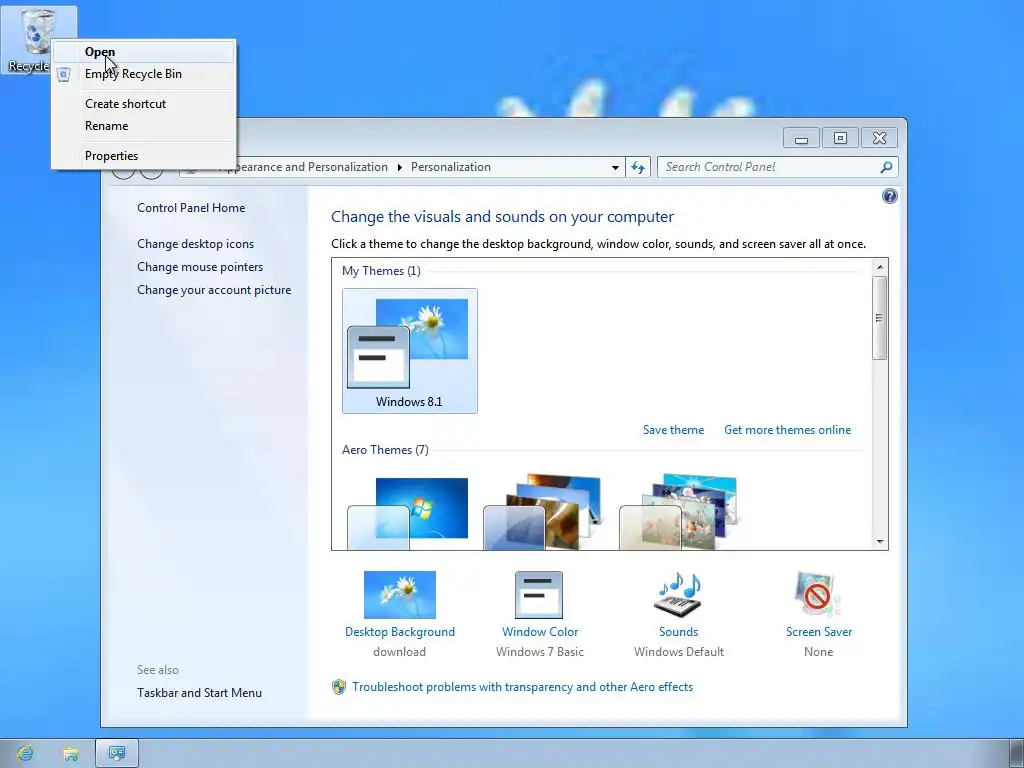Click the recycle icon beside Empty Recycle Bin
This screenshot has height=768, width=1024.
point(63,74)
